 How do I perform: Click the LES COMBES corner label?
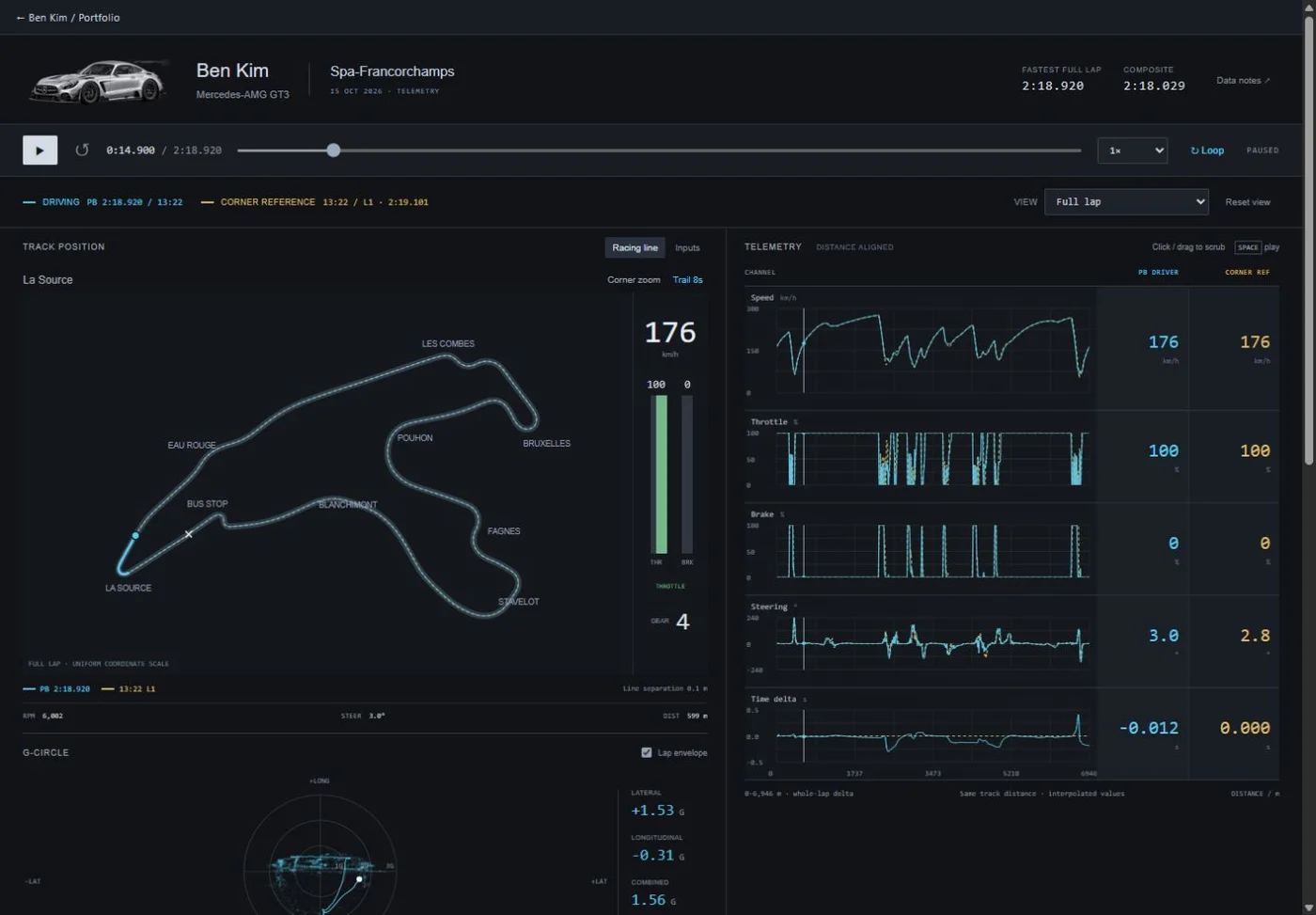click(448, 344)
